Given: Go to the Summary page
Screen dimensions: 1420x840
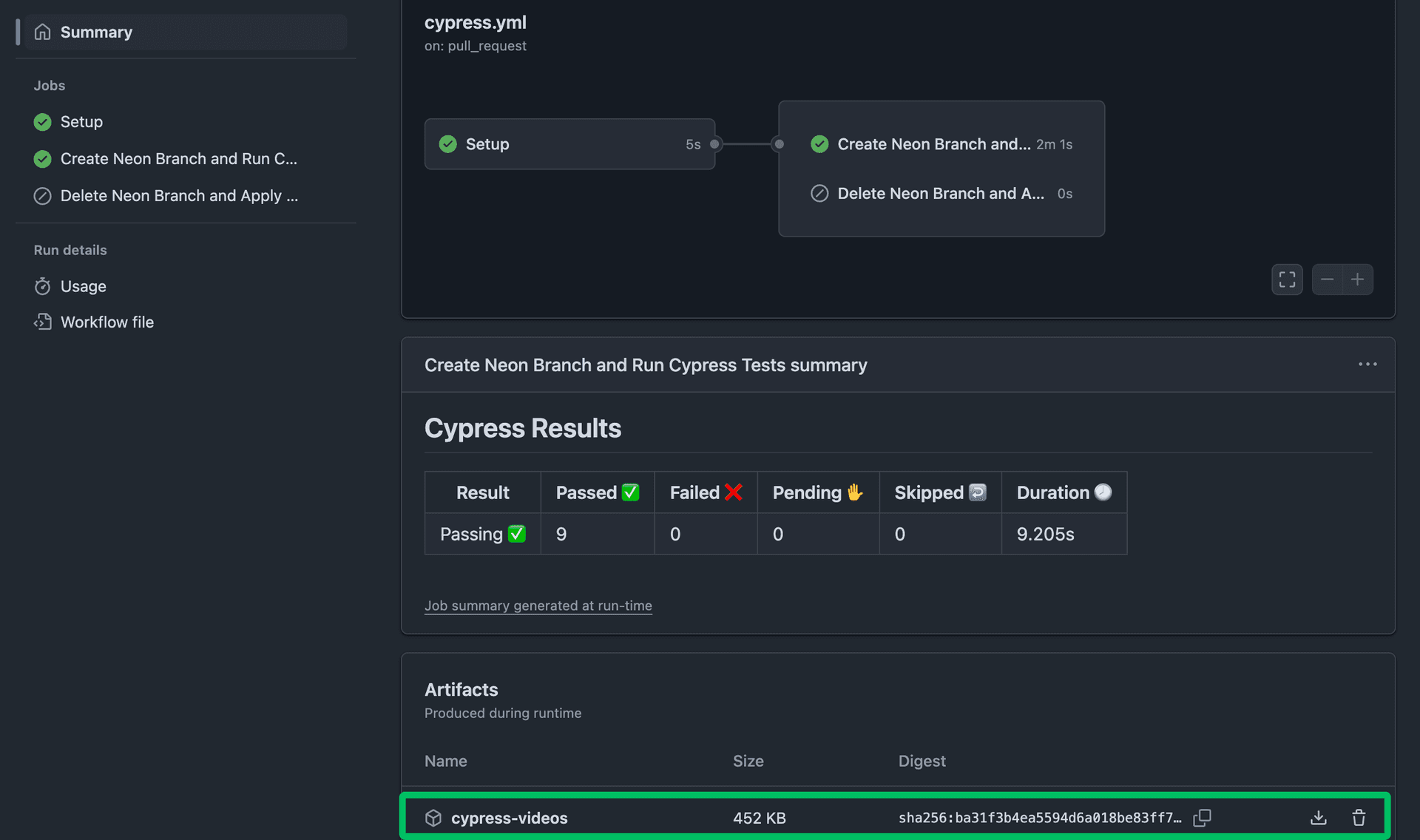Looking at the screenshot, I should tap(96, 32).
